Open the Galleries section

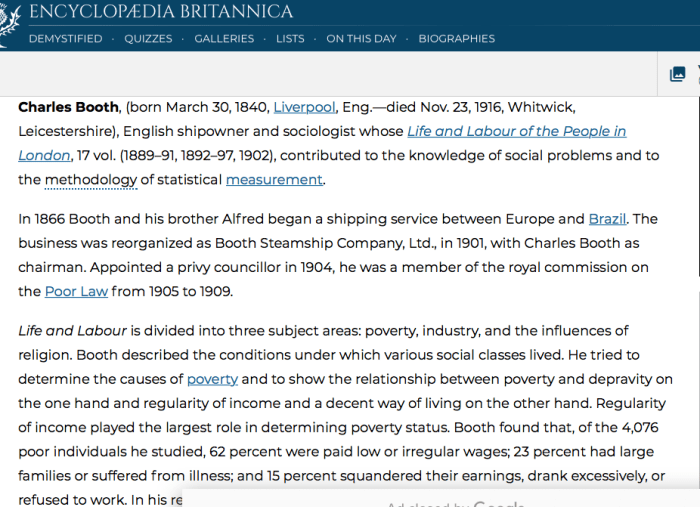tap(224, 39)
